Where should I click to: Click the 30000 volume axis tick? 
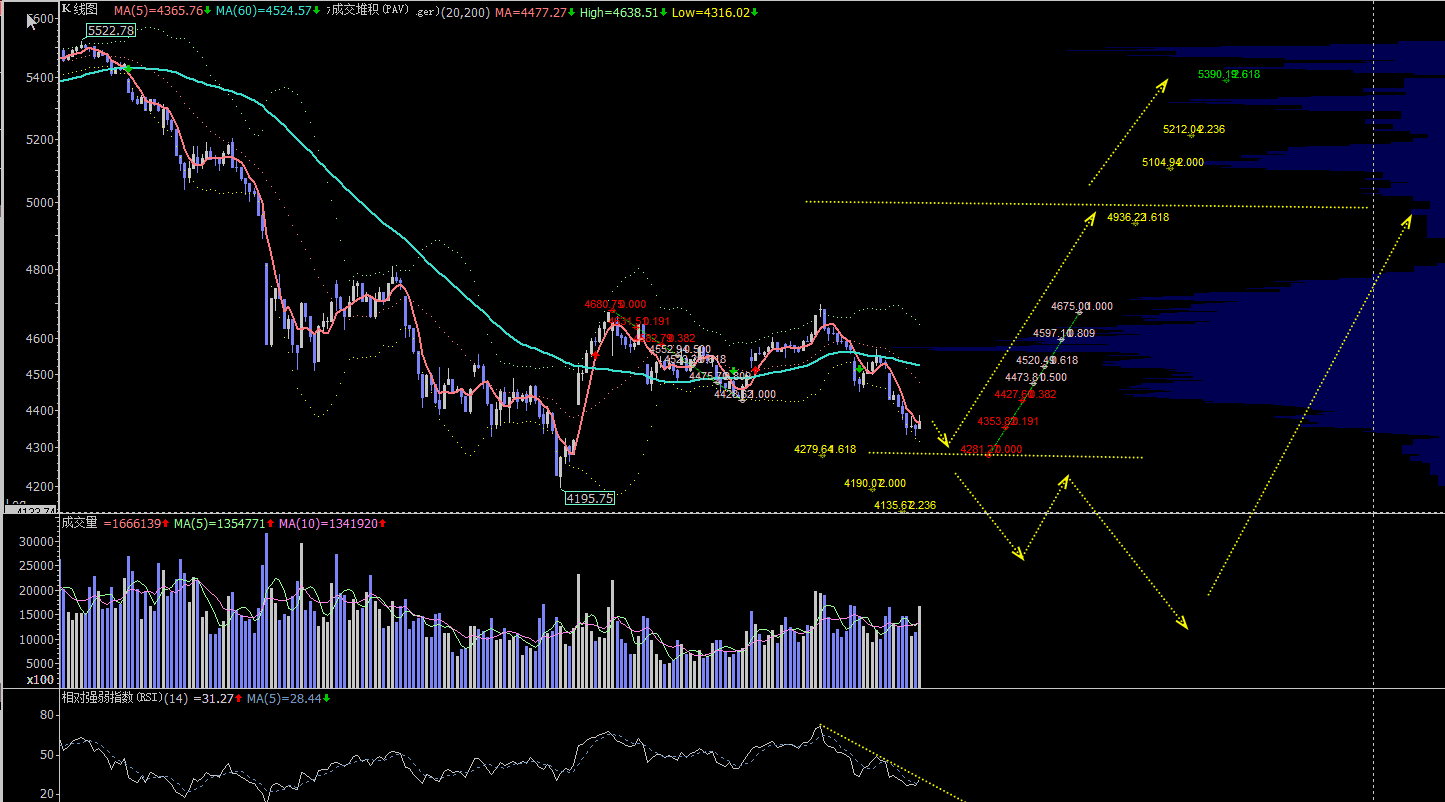point(37,542)
